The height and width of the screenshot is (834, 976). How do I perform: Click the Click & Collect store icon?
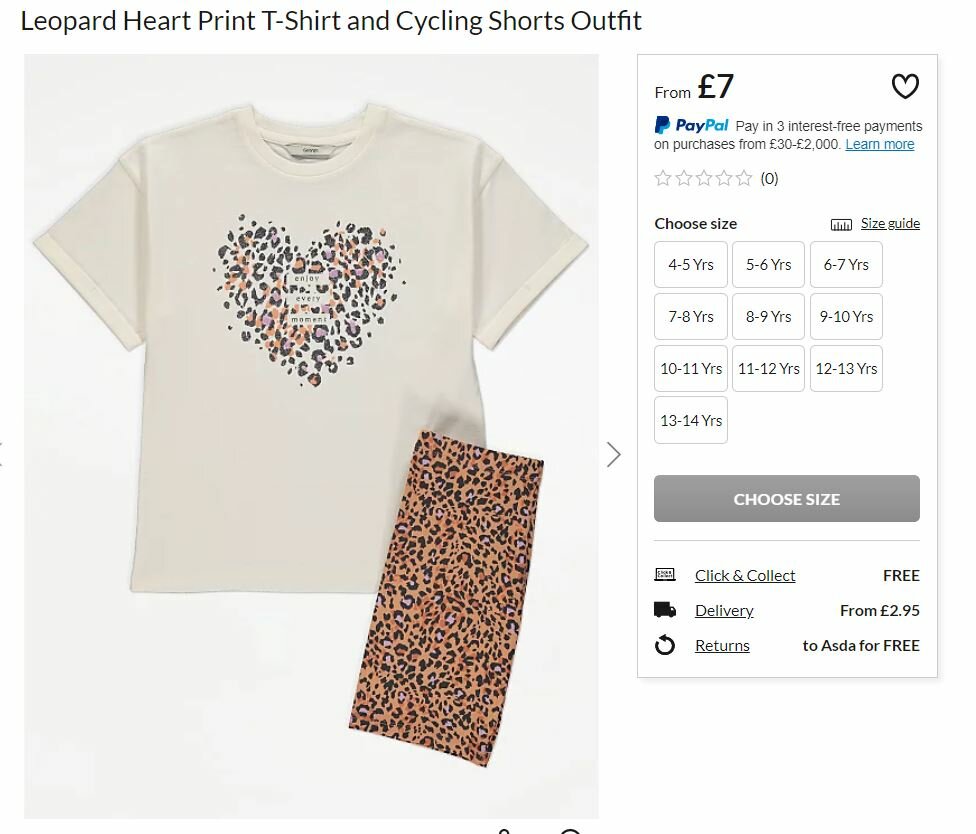tap(665, 575)
